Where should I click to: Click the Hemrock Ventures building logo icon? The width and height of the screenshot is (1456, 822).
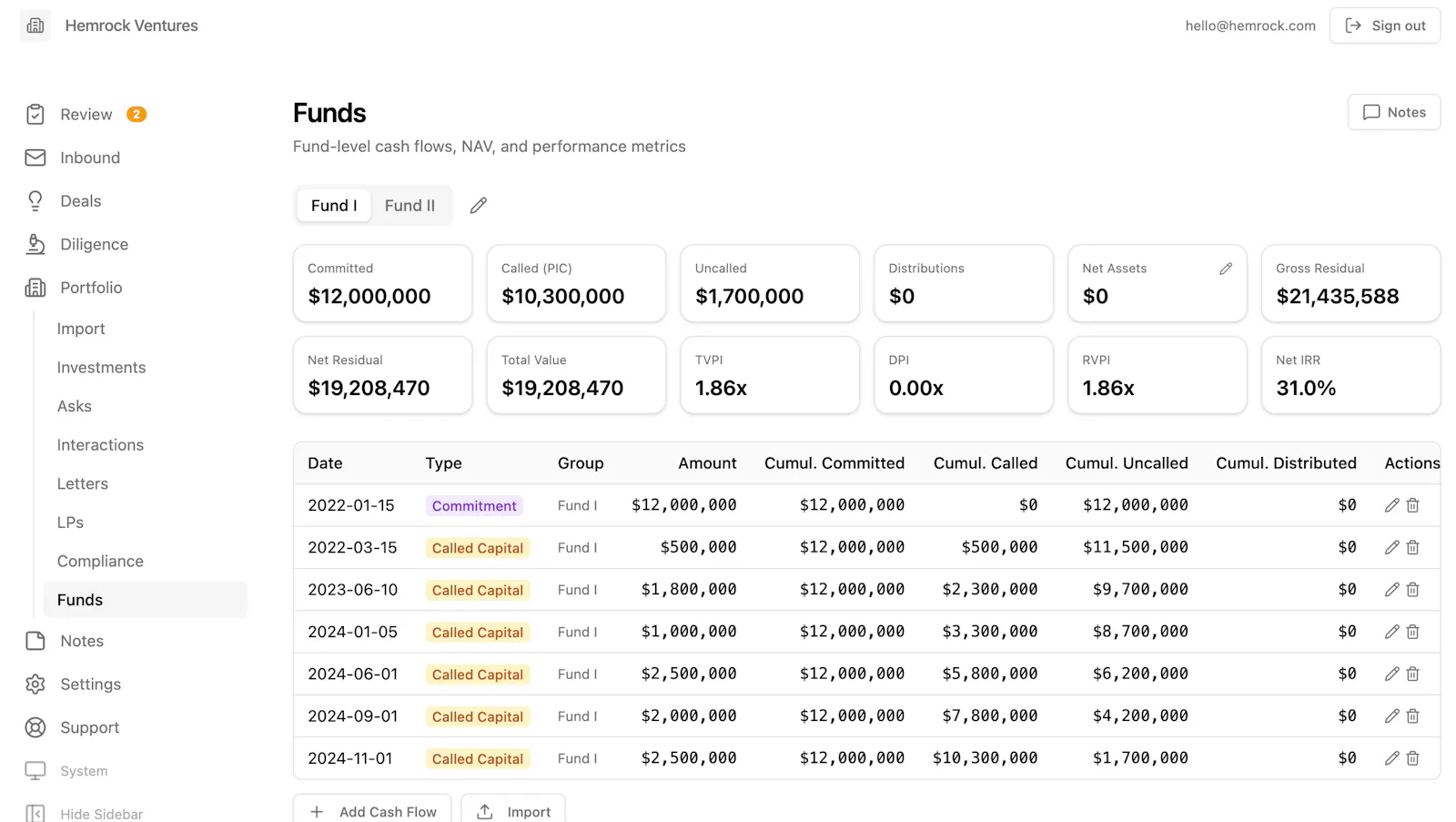pyautogui.click(x=35, y=25)
